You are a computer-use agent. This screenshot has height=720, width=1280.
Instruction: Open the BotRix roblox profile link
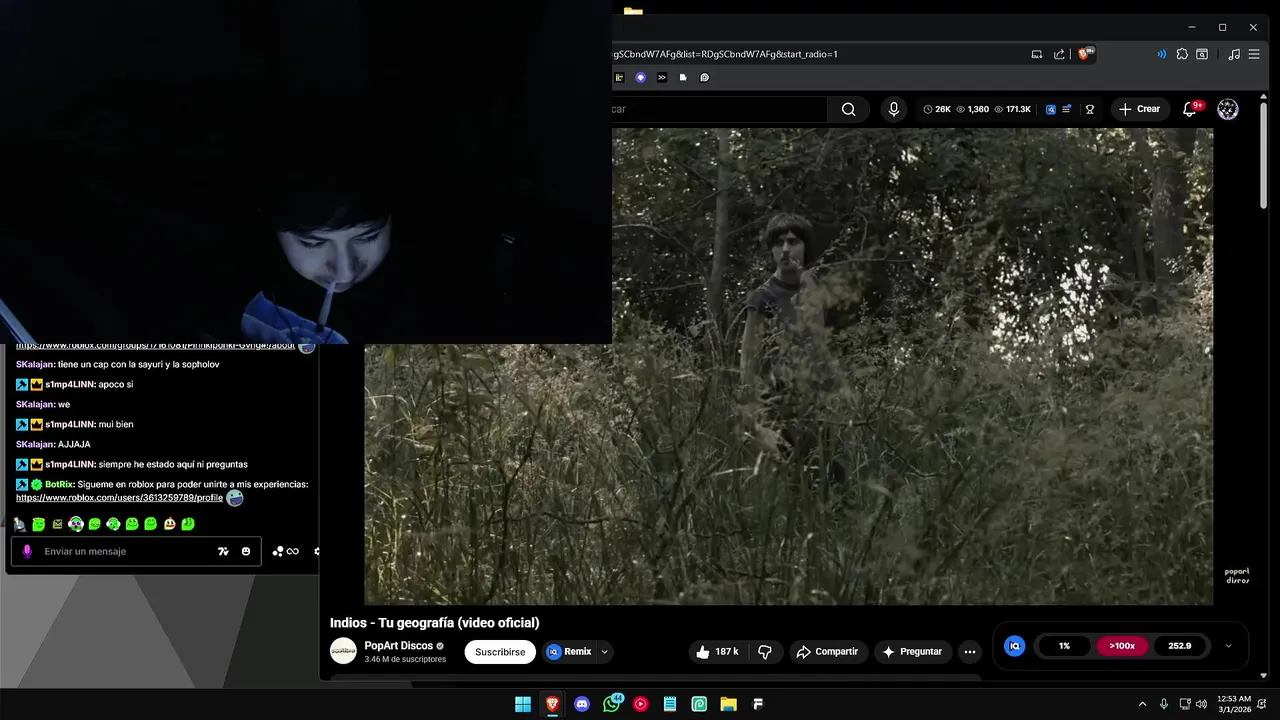119,498
